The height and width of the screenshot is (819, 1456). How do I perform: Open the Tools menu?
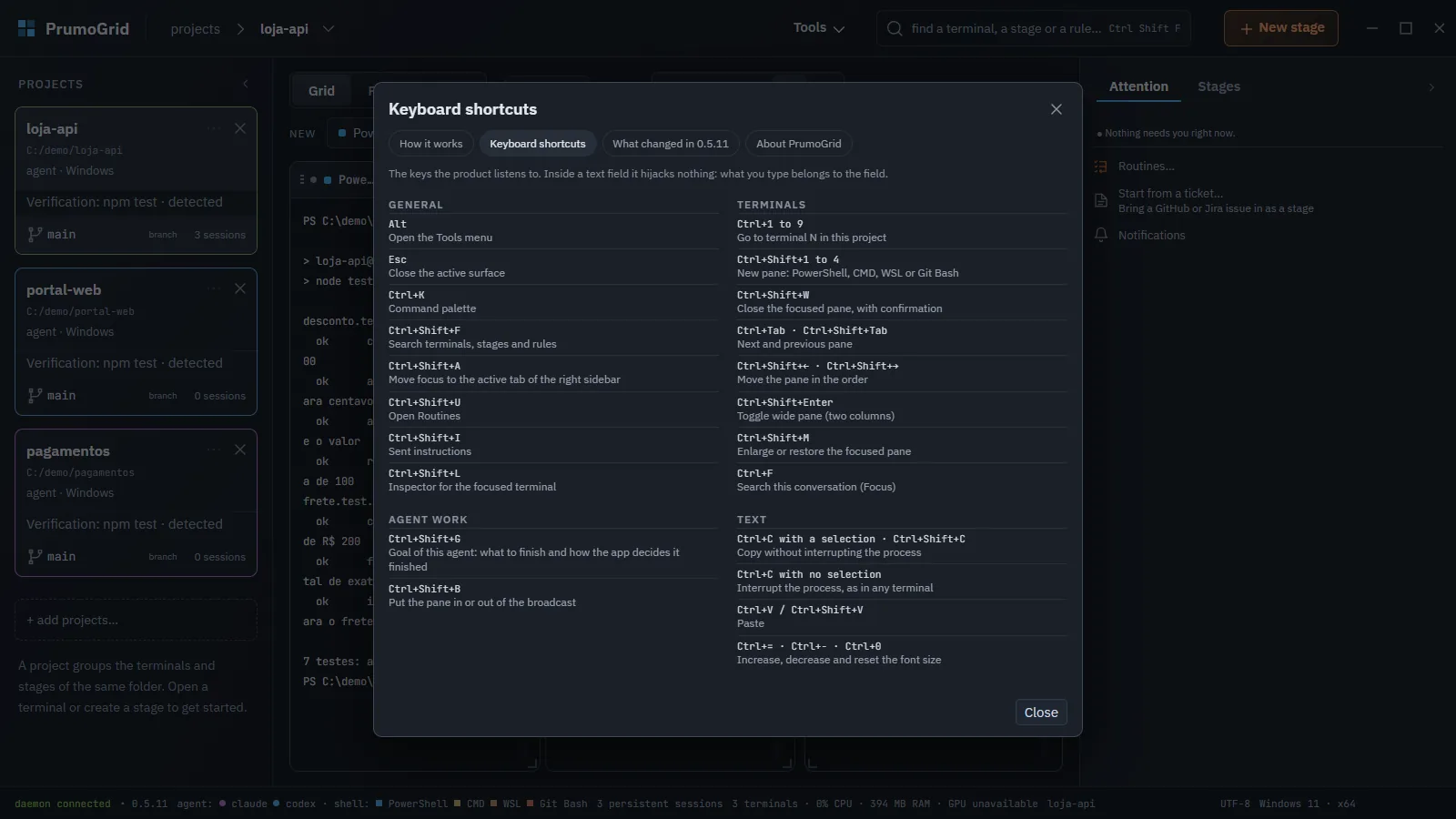(819, 28)
